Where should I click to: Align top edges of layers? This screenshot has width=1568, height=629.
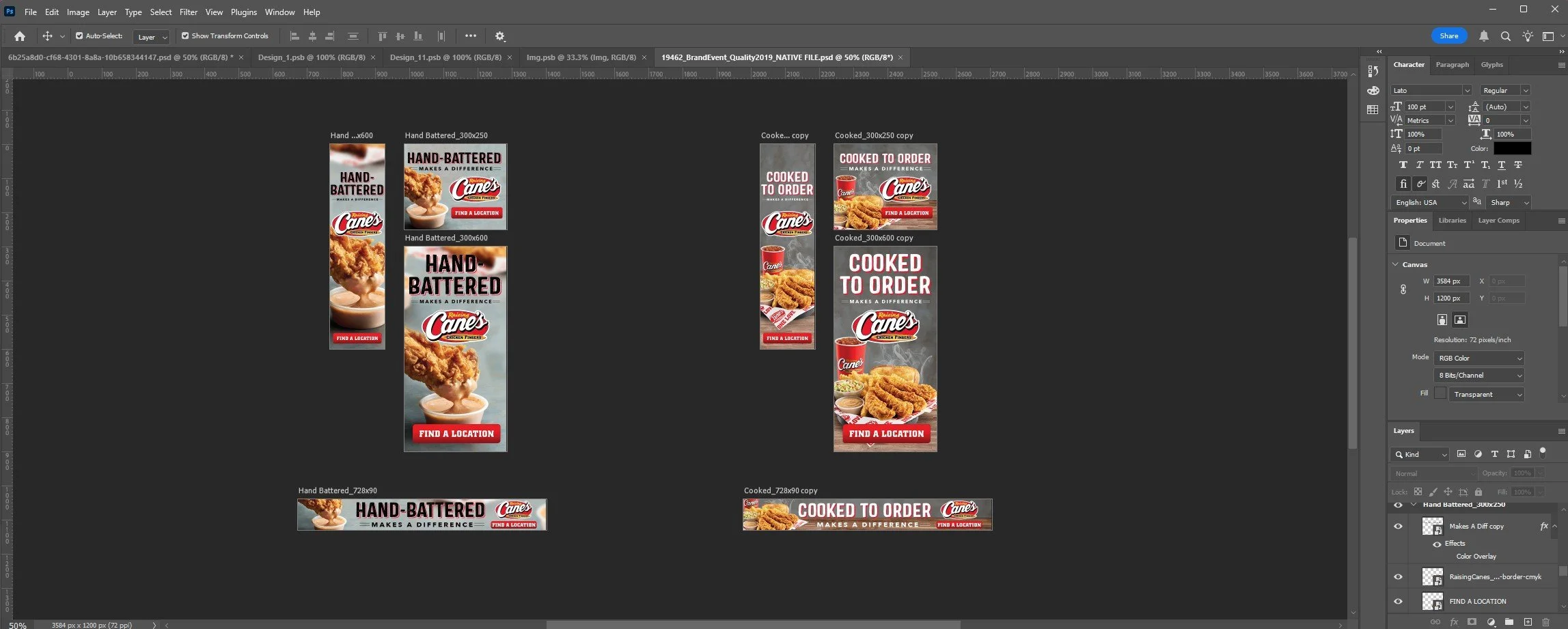click(382, 36)
